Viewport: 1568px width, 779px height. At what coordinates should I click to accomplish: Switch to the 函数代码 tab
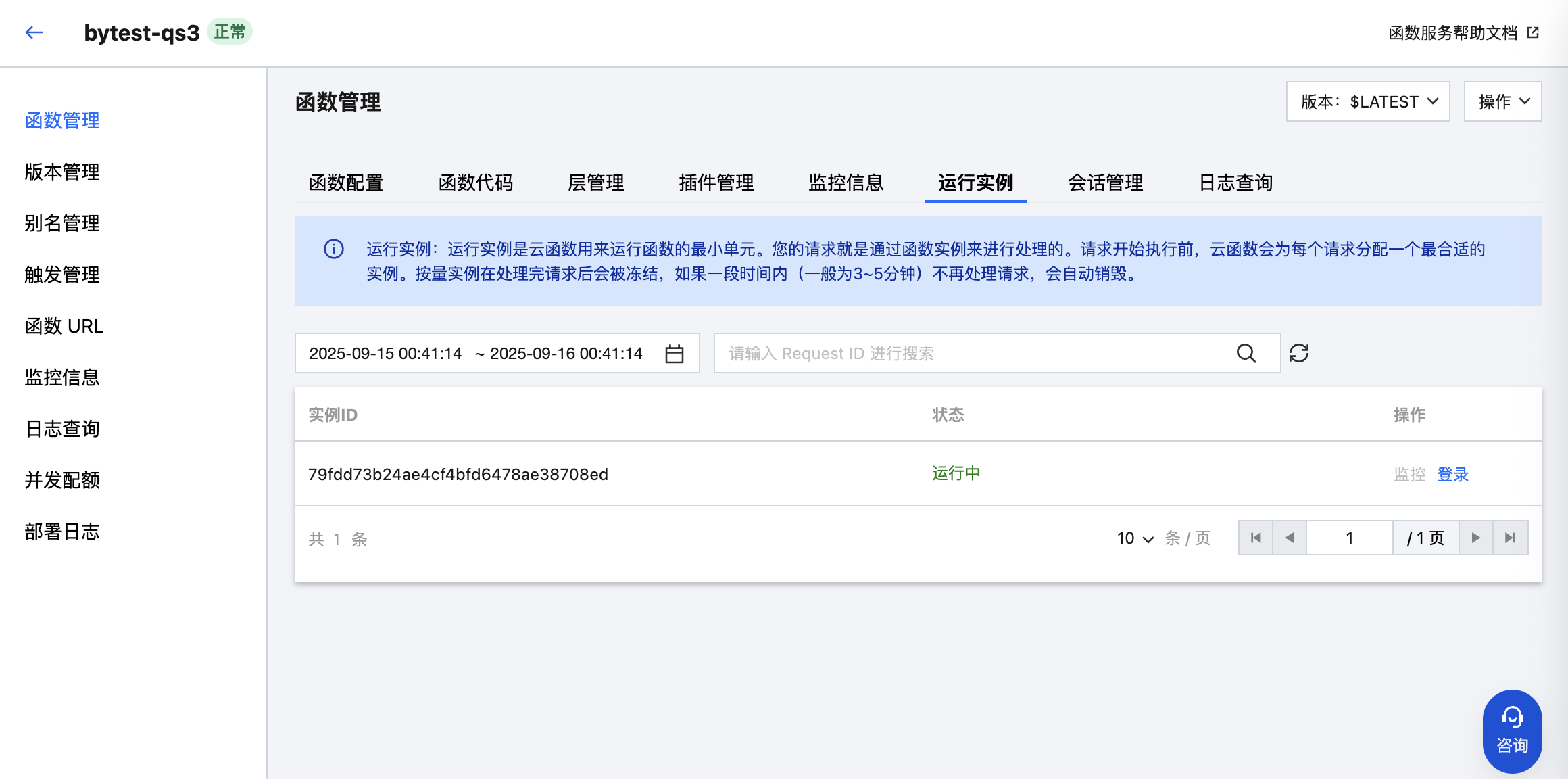475,183
